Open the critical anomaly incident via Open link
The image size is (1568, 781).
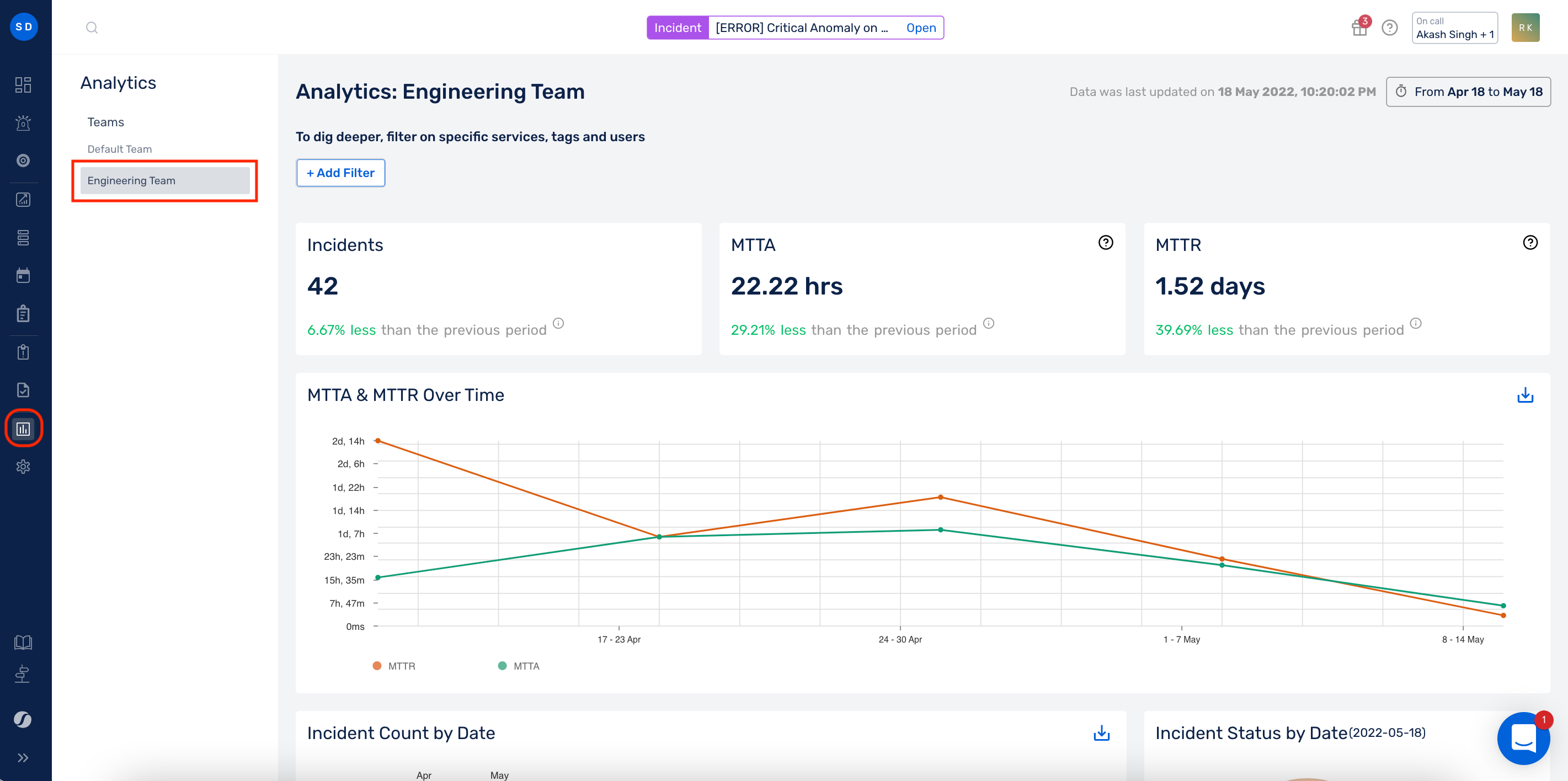920,28
